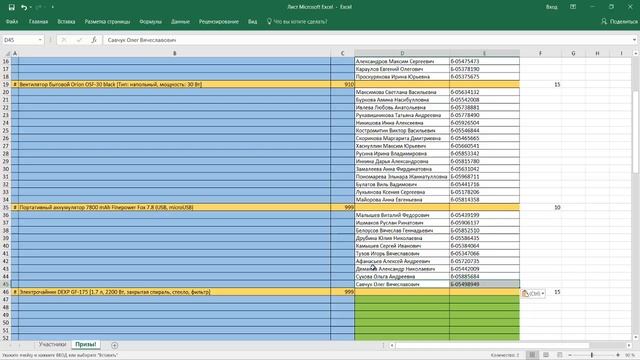Select cell 'Булатов Виль Вадимович'
The image size is (640, 360).
tap(402, 184)
